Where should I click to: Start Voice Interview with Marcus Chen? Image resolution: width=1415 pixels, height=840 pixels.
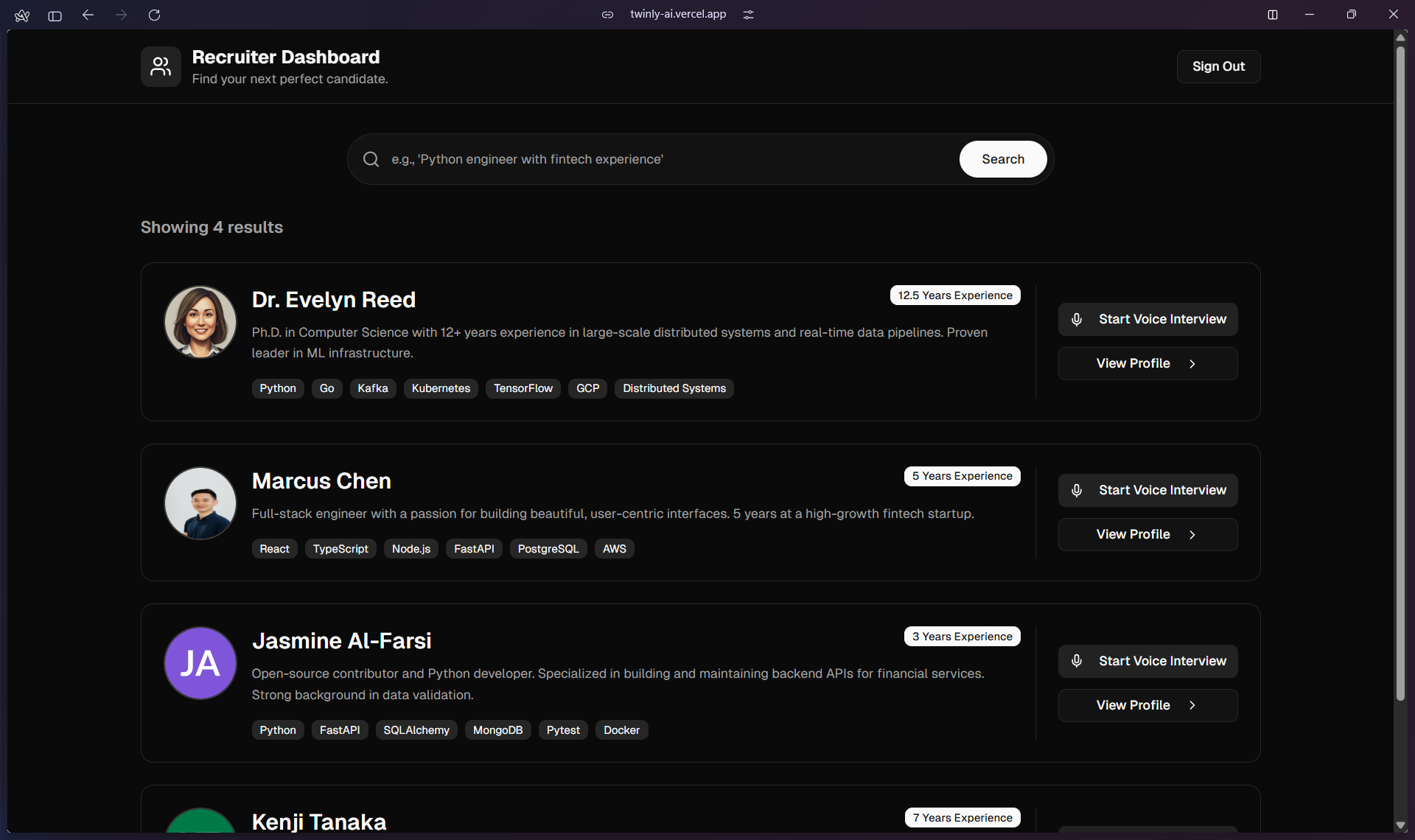(x=1148, y=490)
